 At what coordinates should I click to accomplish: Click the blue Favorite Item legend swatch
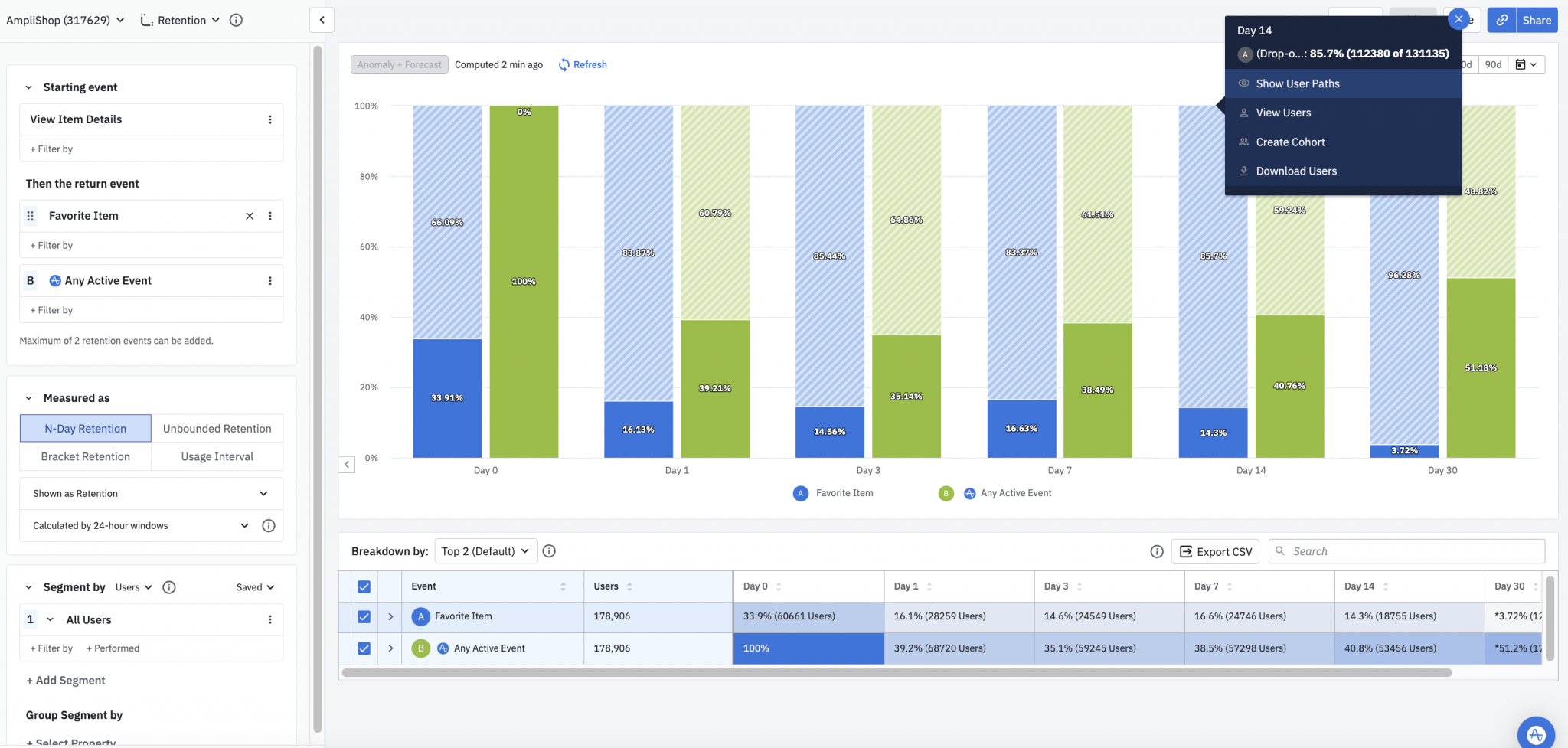click(x=801, y=493)
